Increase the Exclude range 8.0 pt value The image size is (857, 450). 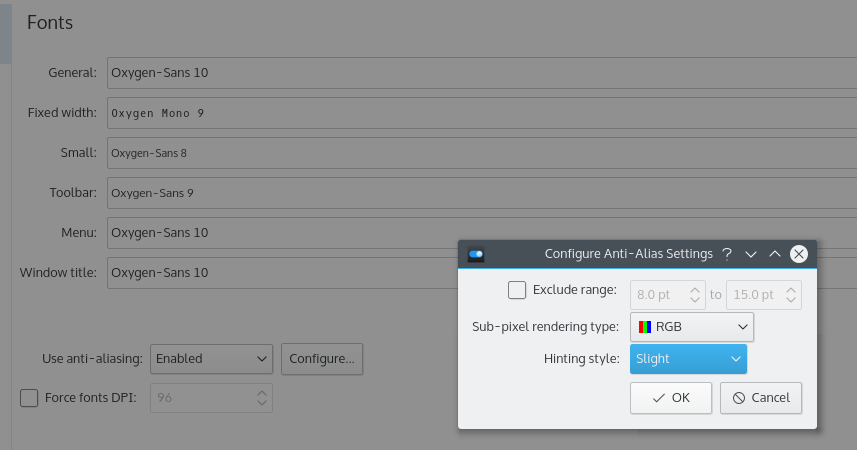point(695,290)
